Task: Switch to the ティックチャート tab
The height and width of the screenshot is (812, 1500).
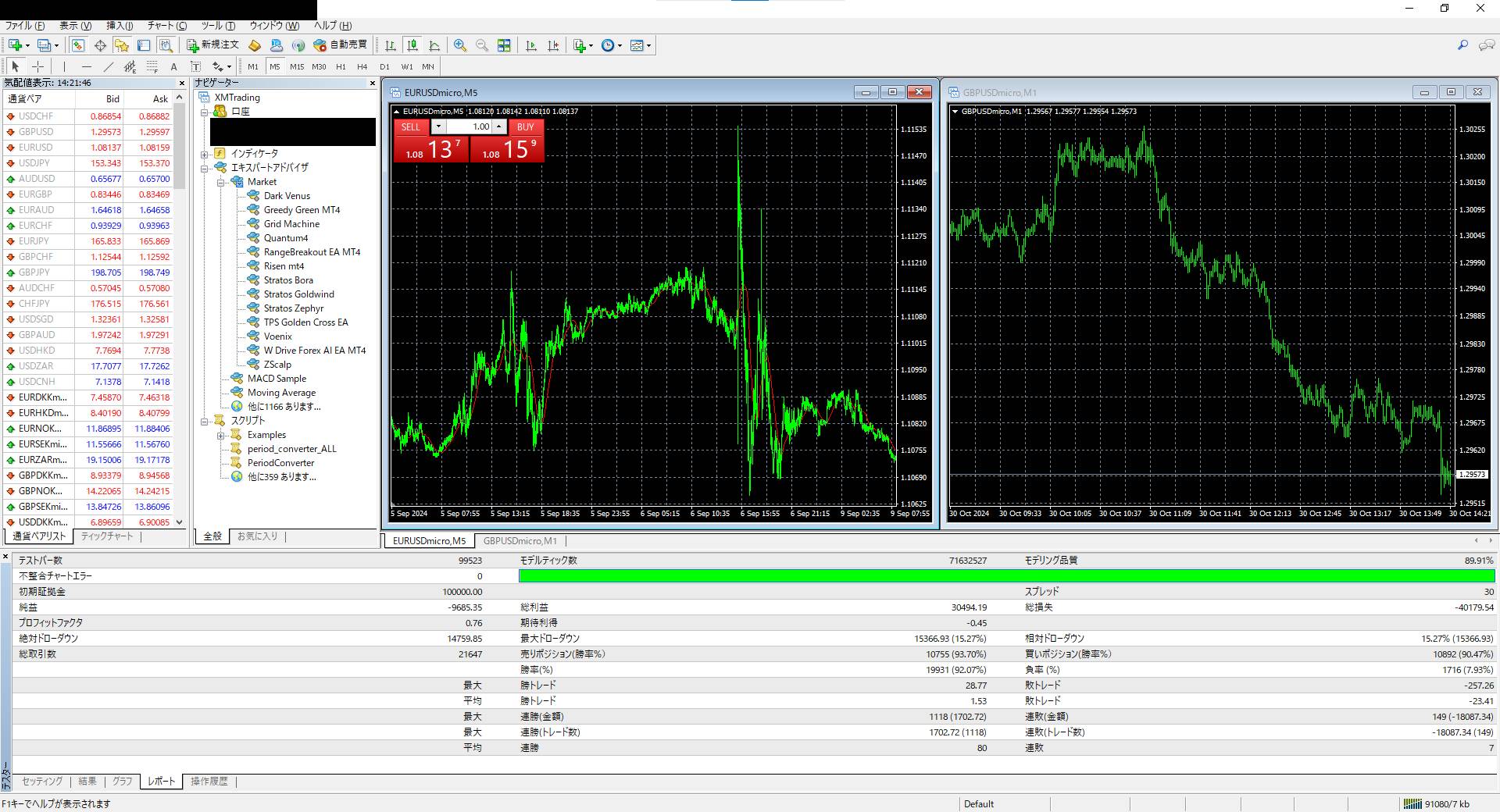Action: [x=107, y=536]
